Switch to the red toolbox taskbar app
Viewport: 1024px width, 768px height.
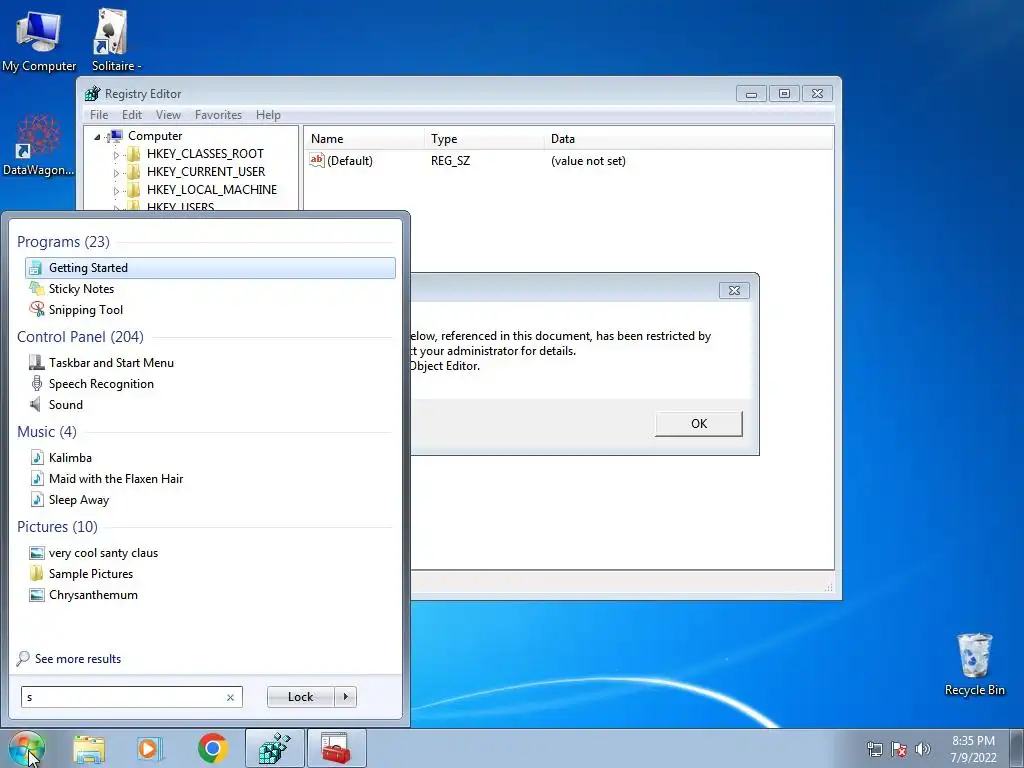point(336,748)
